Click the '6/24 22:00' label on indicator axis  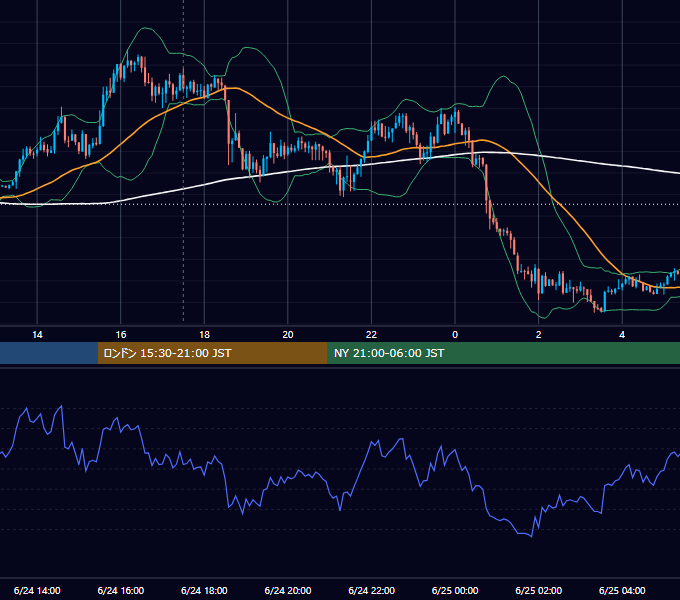tap(372, 590)
